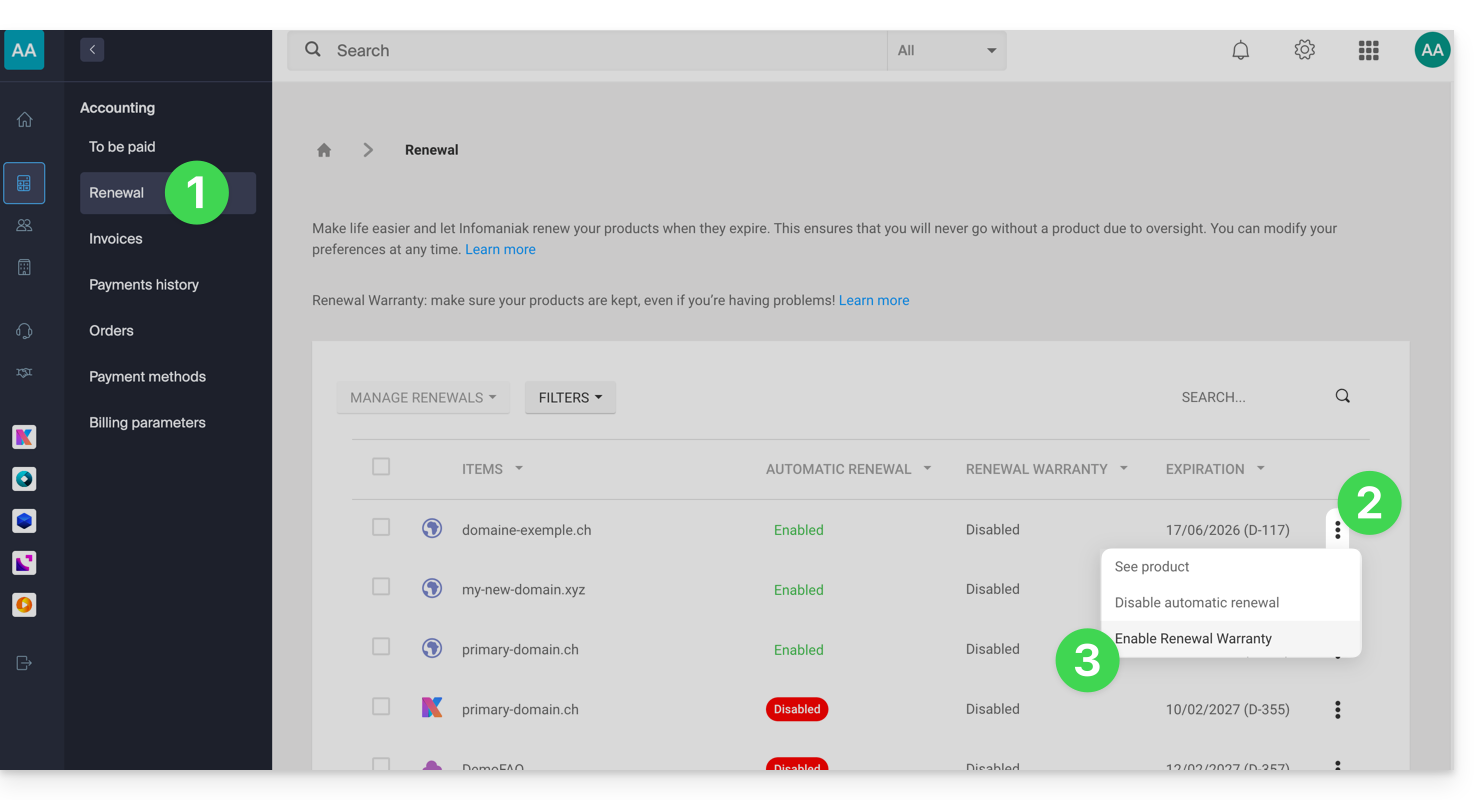This screenshot has height=800, width=1484.
Task: Tick the checkbox for my-new-domain.xyz
Action: point(381,587)
